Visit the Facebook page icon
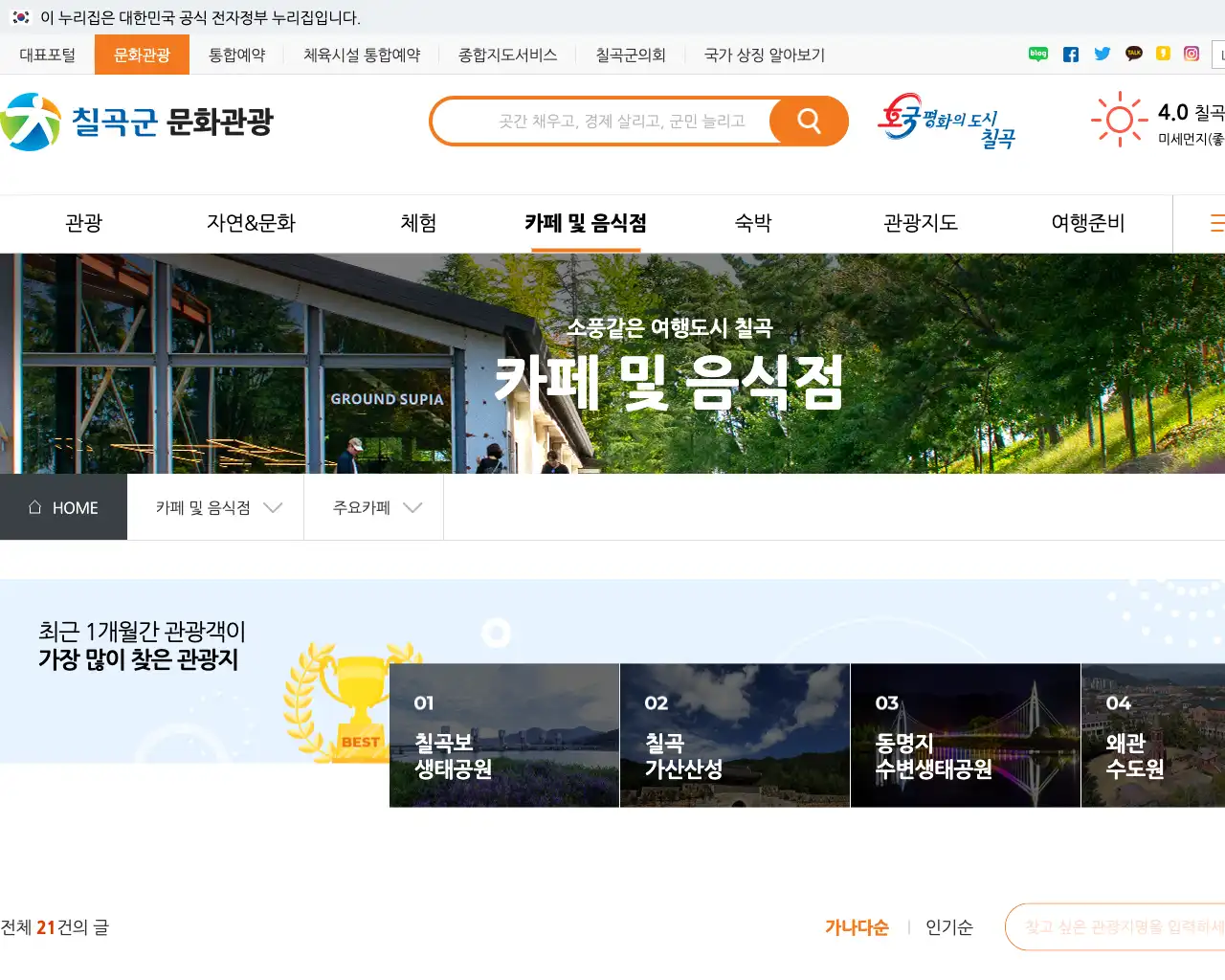This screenshot has width=1225, height=980. [x=1070, y=55]
